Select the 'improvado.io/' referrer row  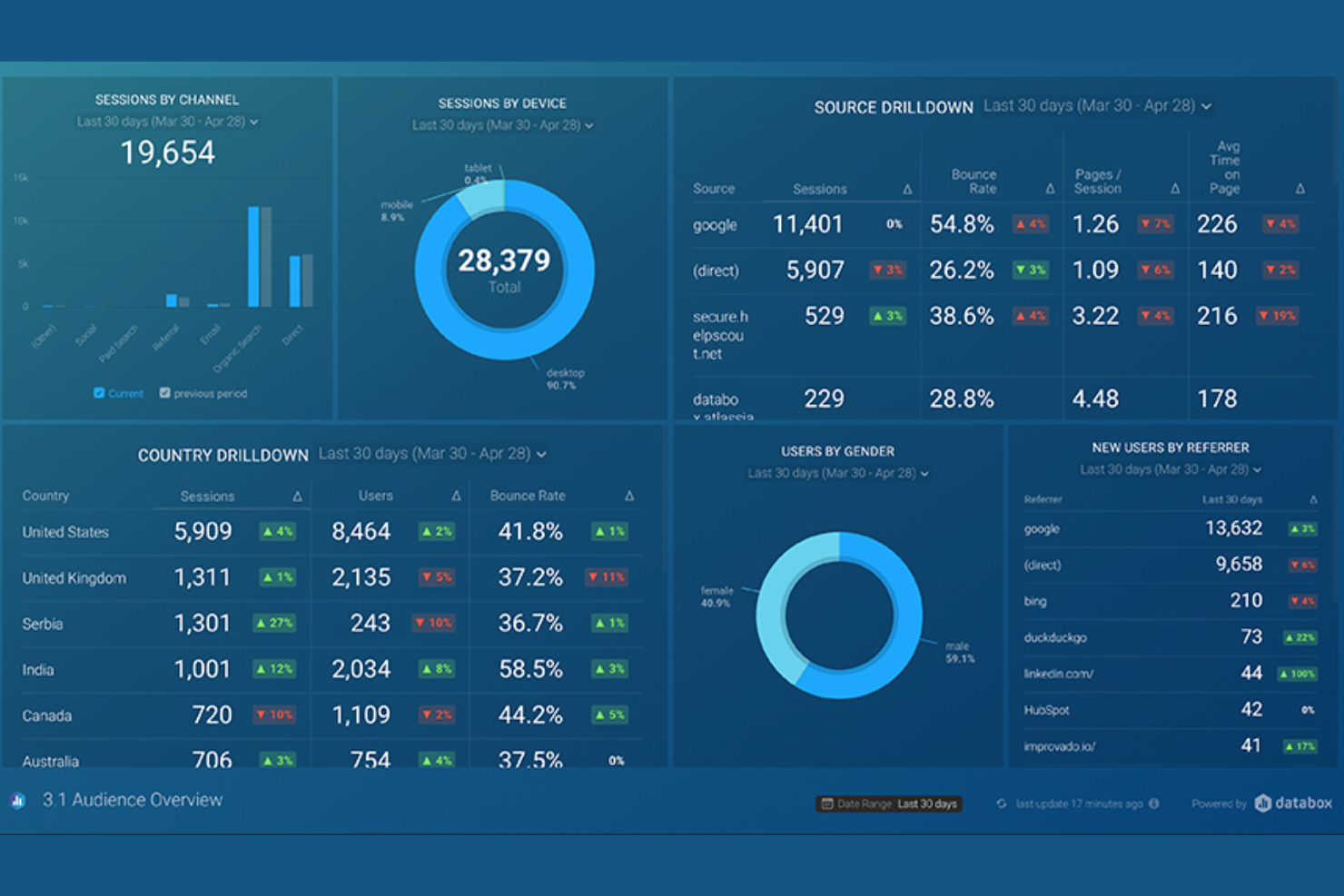pyautogui.click(x=1171, y=746)
